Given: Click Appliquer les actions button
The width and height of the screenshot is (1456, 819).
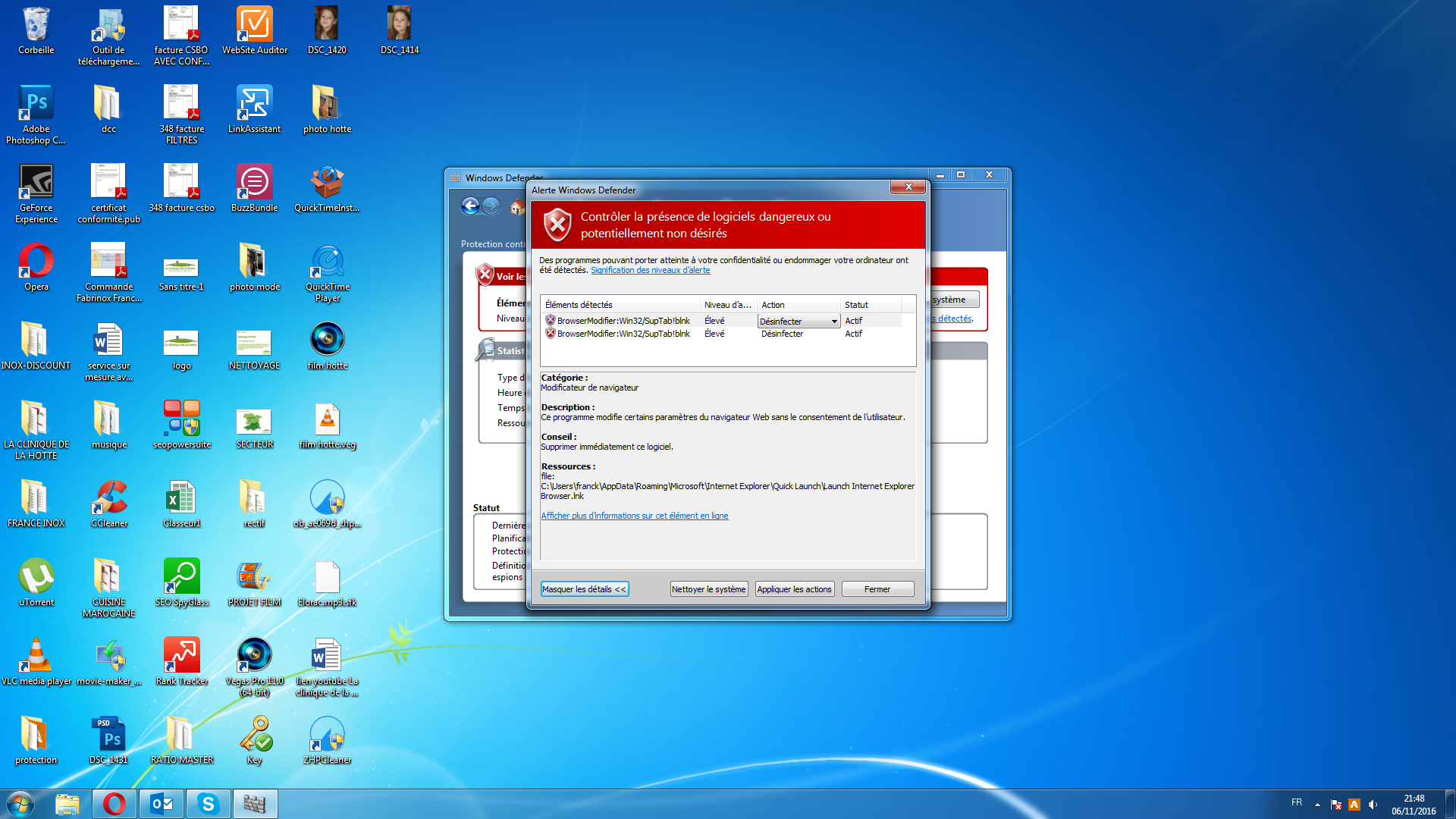Looking at the screenshot, I should pyautogui.click(x=794, y=589).
